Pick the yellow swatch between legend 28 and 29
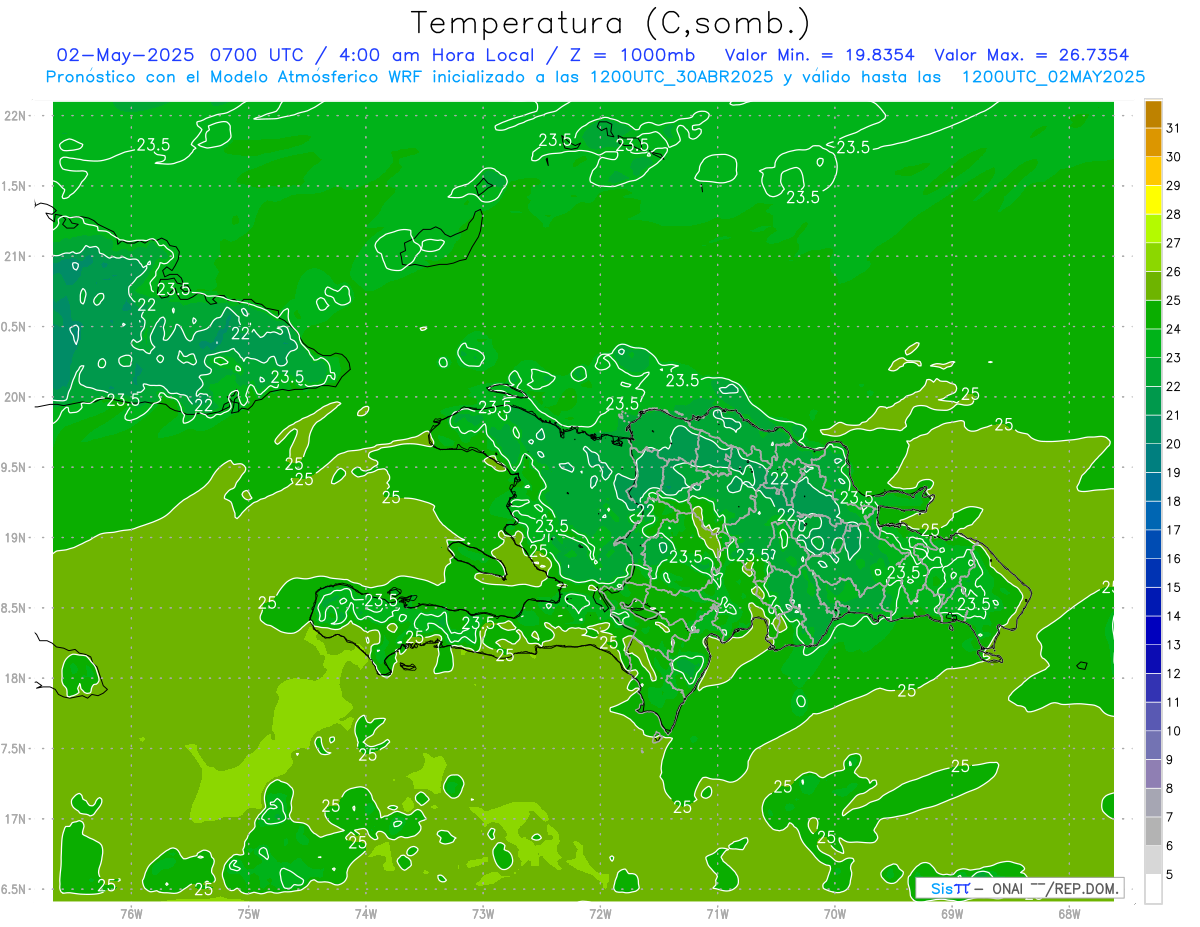This screenshot has height=927, width=1200. pyautogui.click(x=1153, y=200)
